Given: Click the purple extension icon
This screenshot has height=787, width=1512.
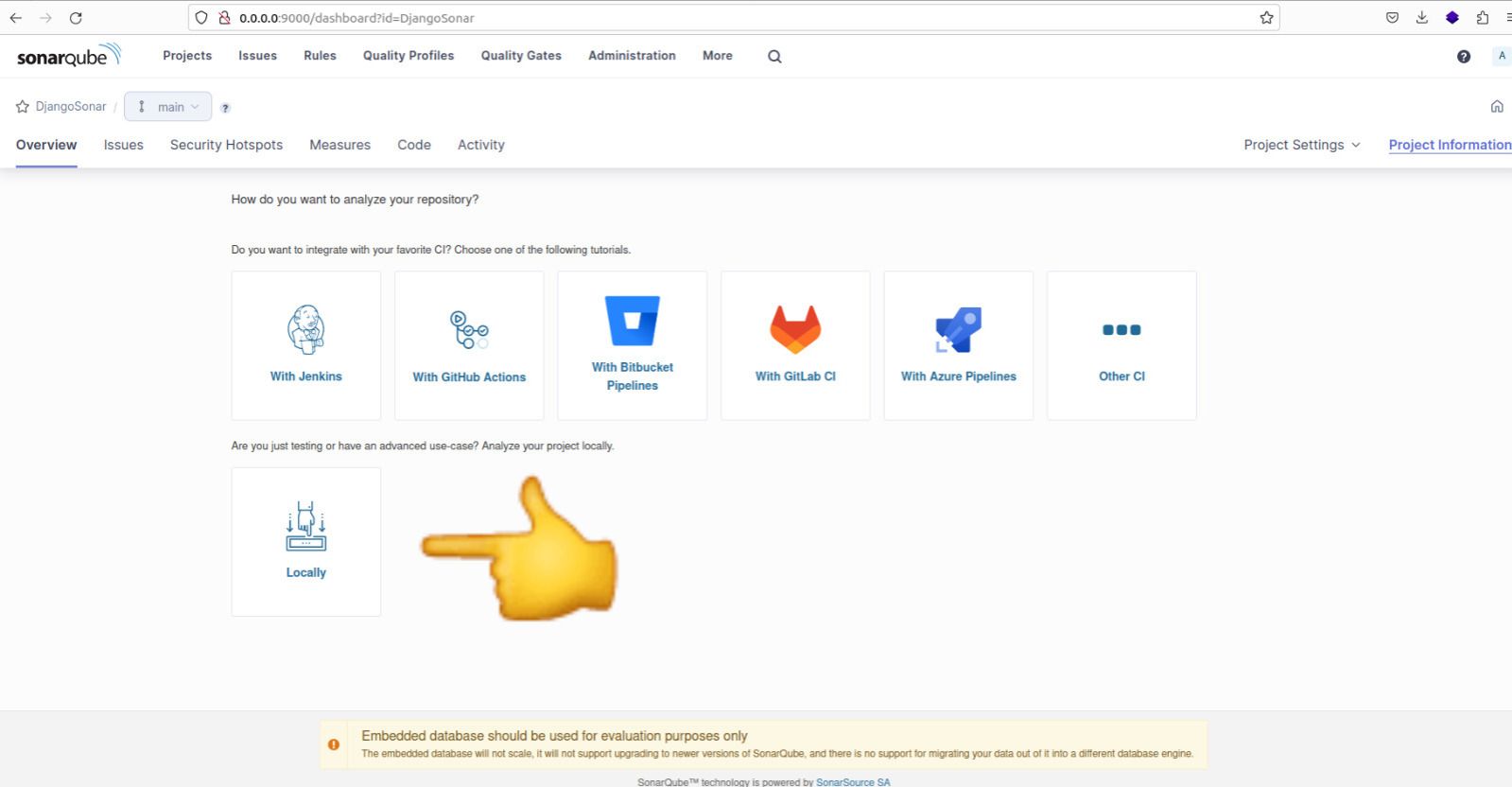Looking at the screenshot, I should click(x=1452, y=18).
